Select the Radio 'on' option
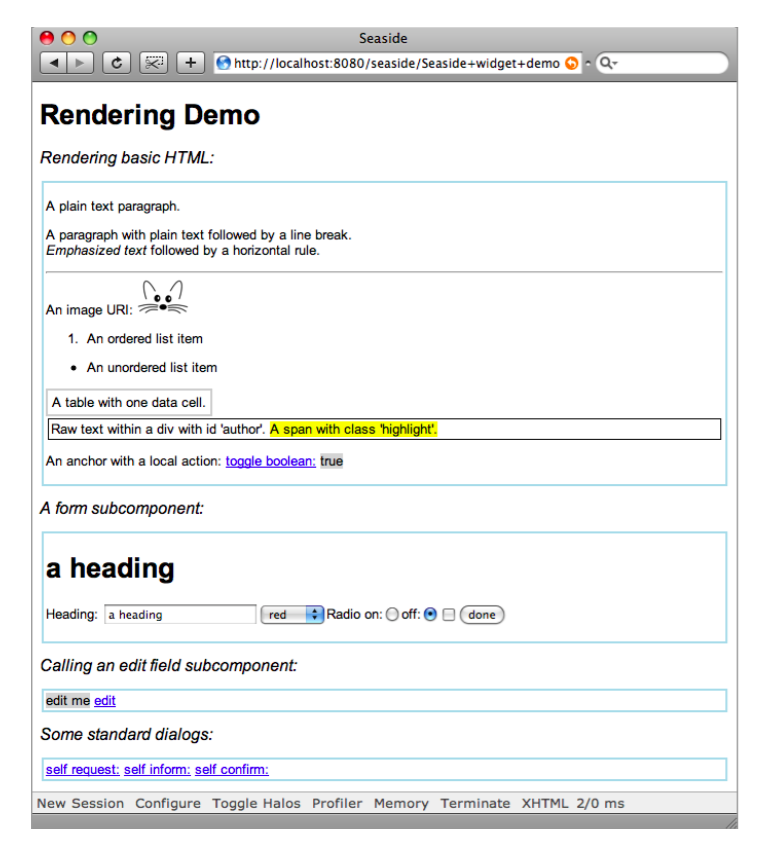This screenshot has height=856, width=775. pos(391,615)
